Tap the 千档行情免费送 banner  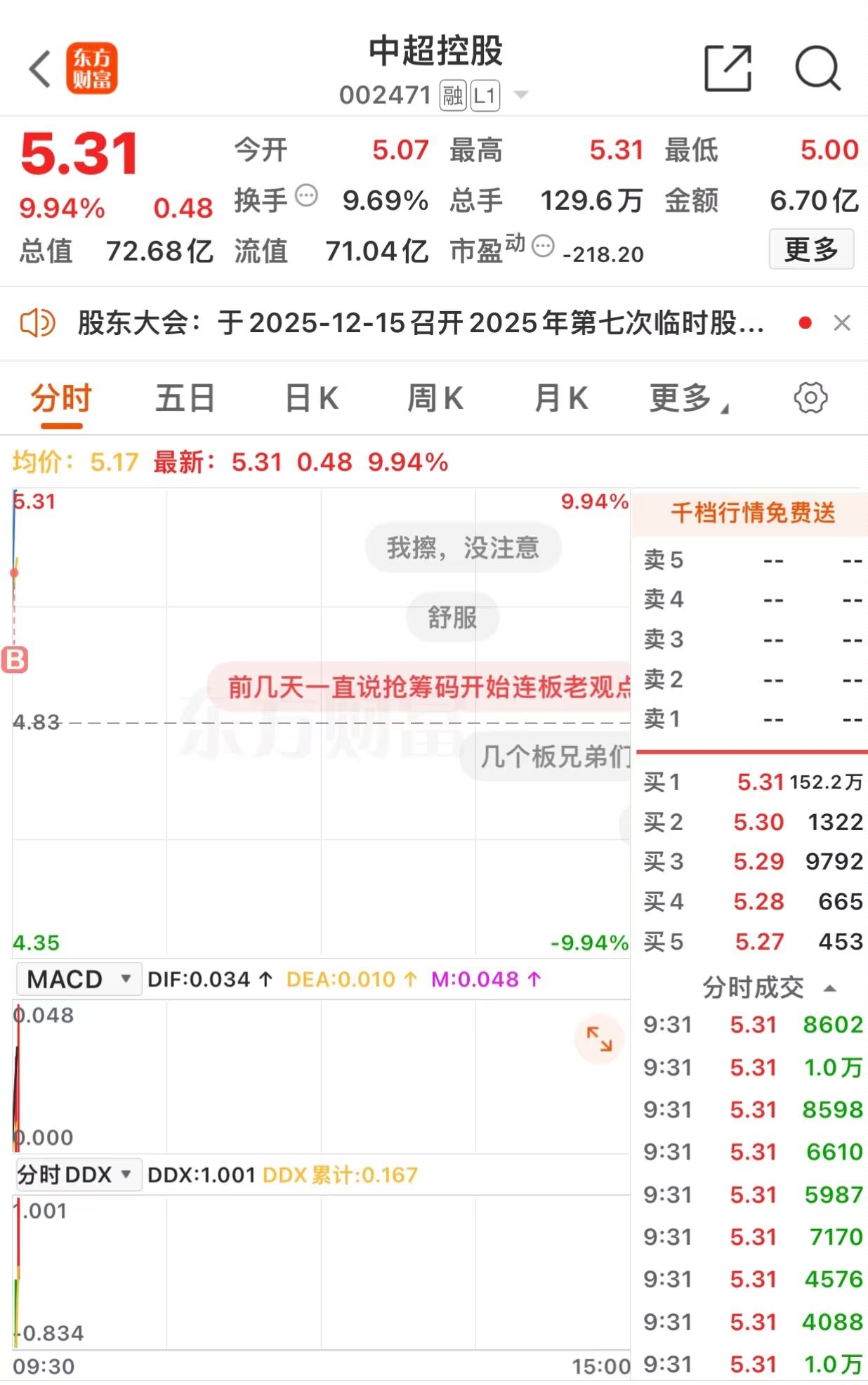[x=750, y=513]
